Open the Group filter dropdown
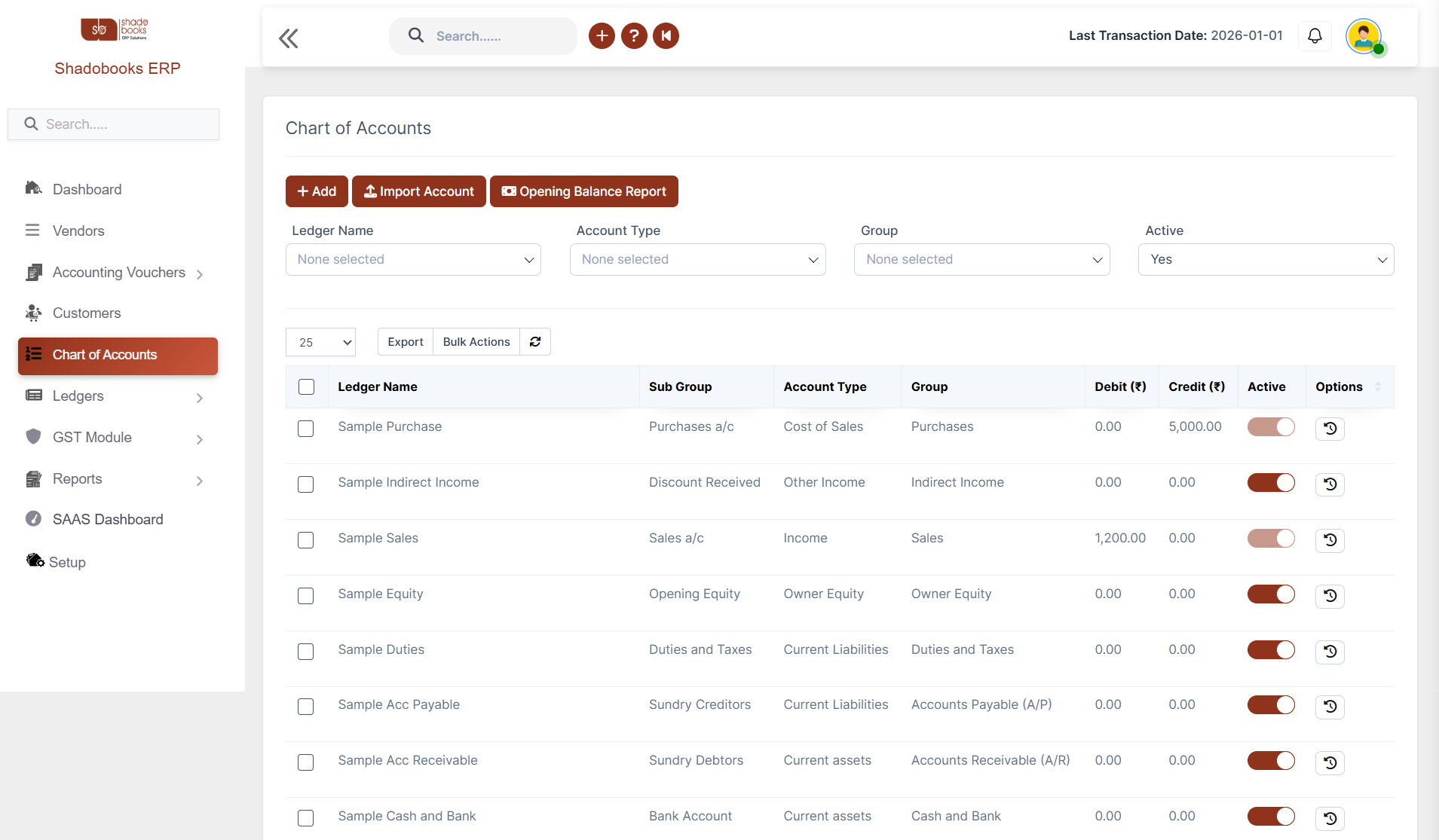 click(x=982, y=259)
